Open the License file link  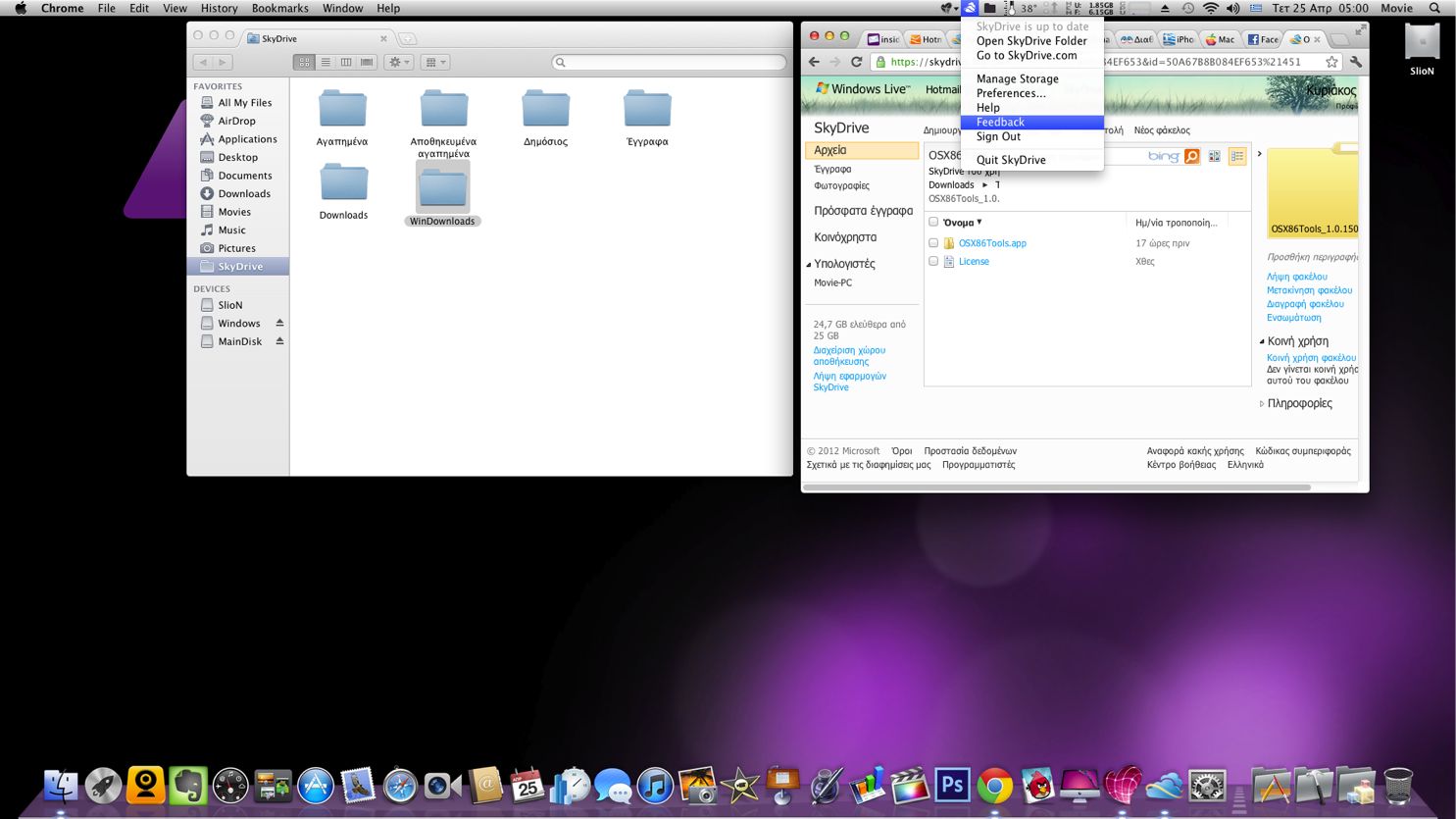pyautogui.click(x=974, y=262)
